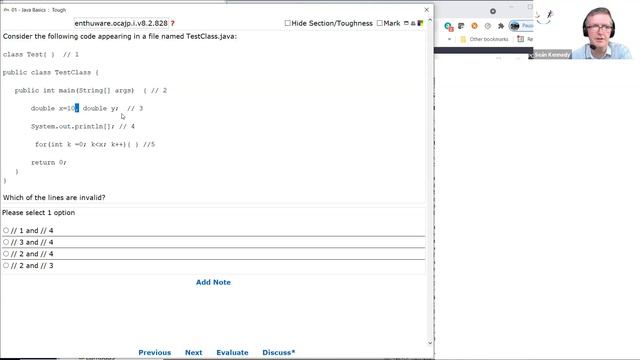Select the option '// 2 and // 4'
640x360 pixels.
[6, 254]
